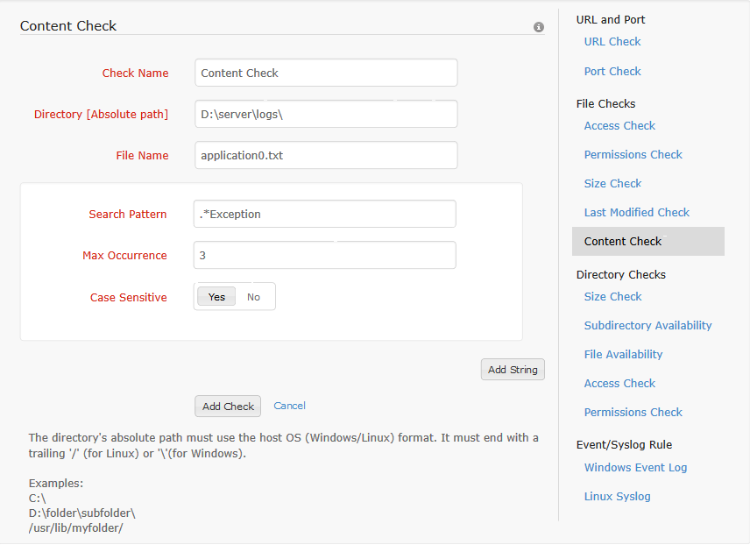Edit the File Name text box
Viewport: 750px width, 545px height.
pyautogui.click(x=325, y=156)
